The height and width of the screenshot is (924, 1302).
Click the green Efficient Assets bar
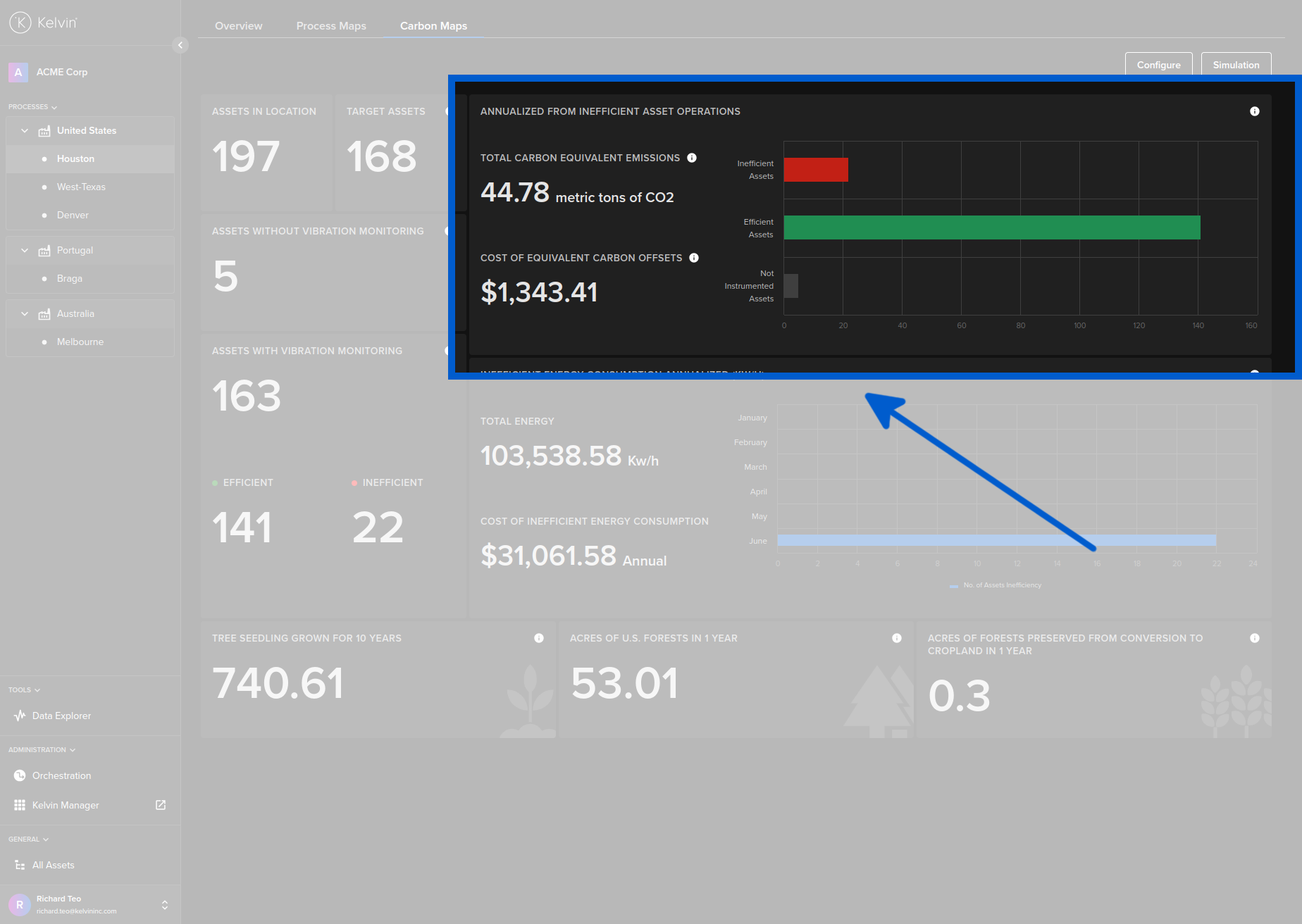click(991, 227)
